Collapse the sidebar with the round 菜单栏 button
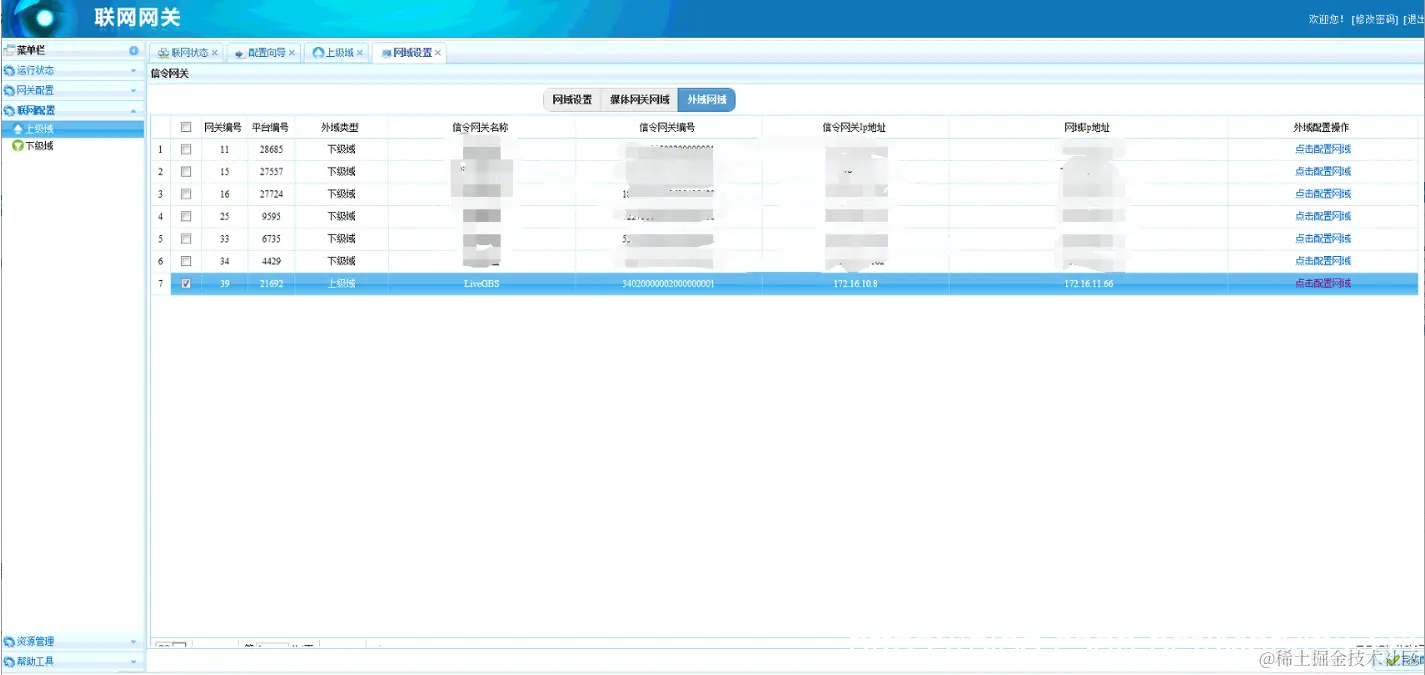 click(x=134, y=50)
